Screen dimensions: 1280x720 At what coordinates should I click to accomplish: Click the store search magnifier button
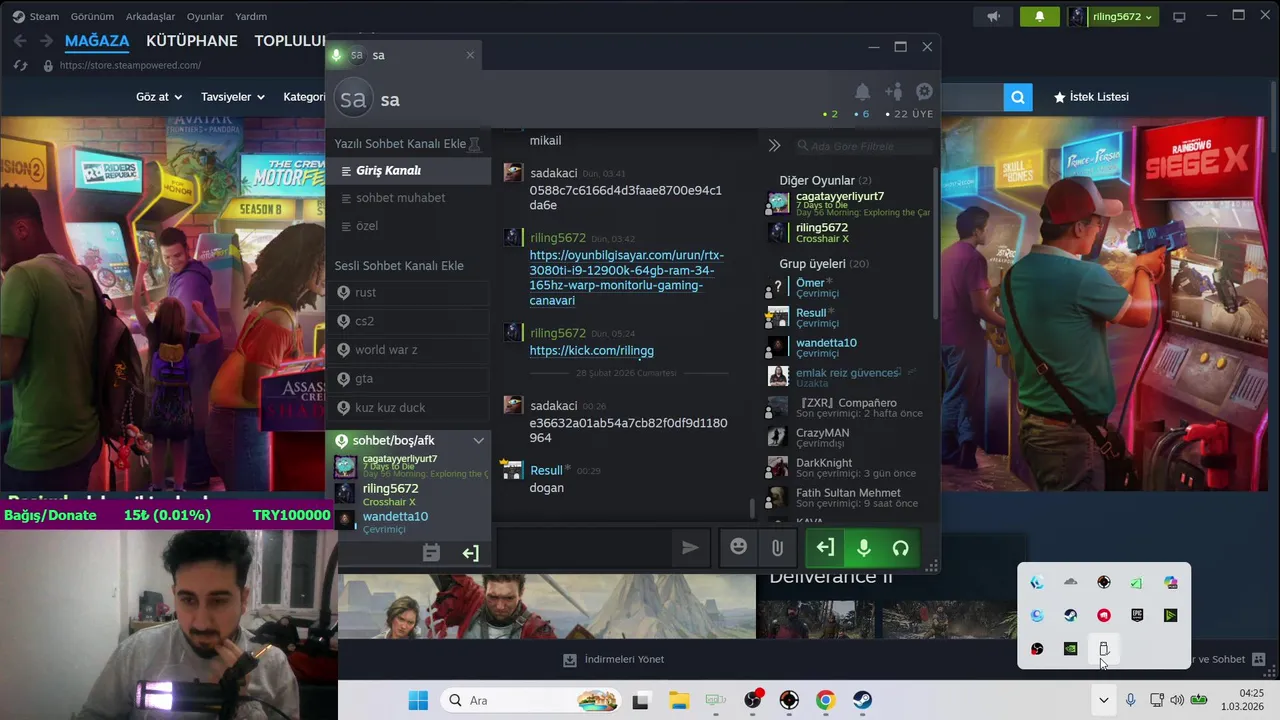pos(1017,97)
